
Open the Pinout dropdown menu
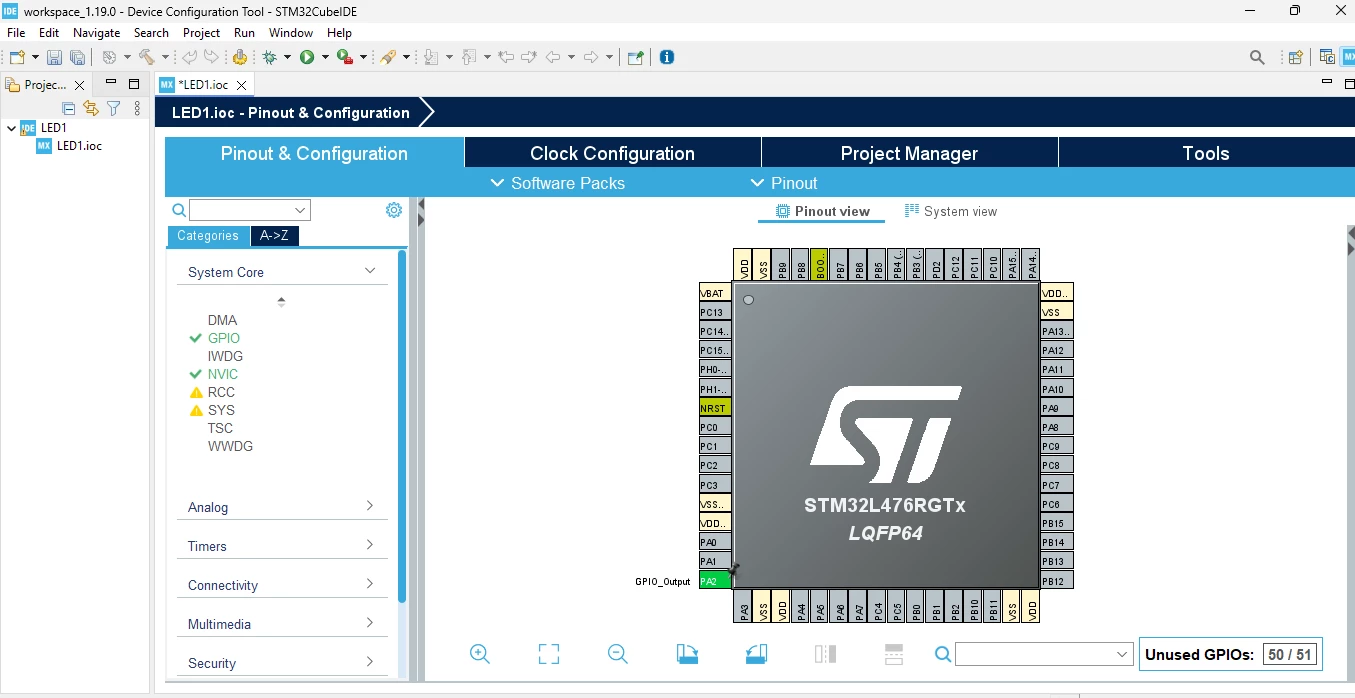point(784,183)
